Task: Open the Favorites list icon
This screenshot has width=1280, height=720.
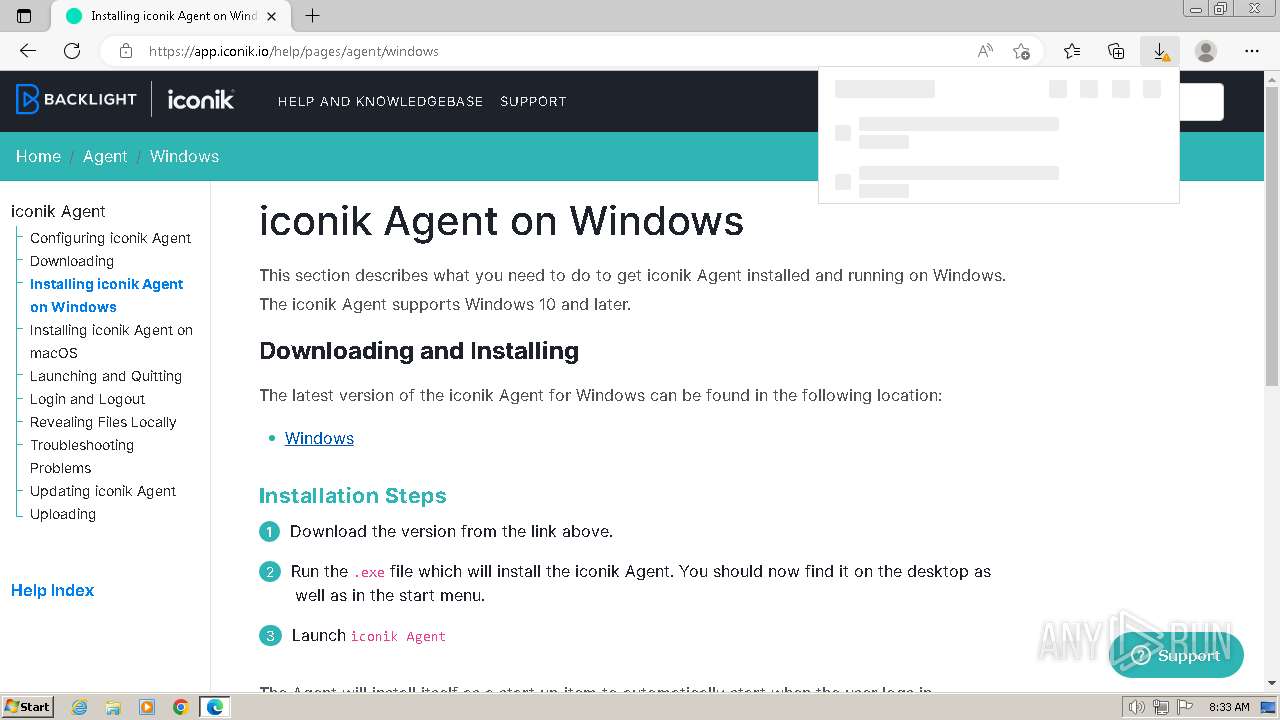Action: pos(1072,51)
